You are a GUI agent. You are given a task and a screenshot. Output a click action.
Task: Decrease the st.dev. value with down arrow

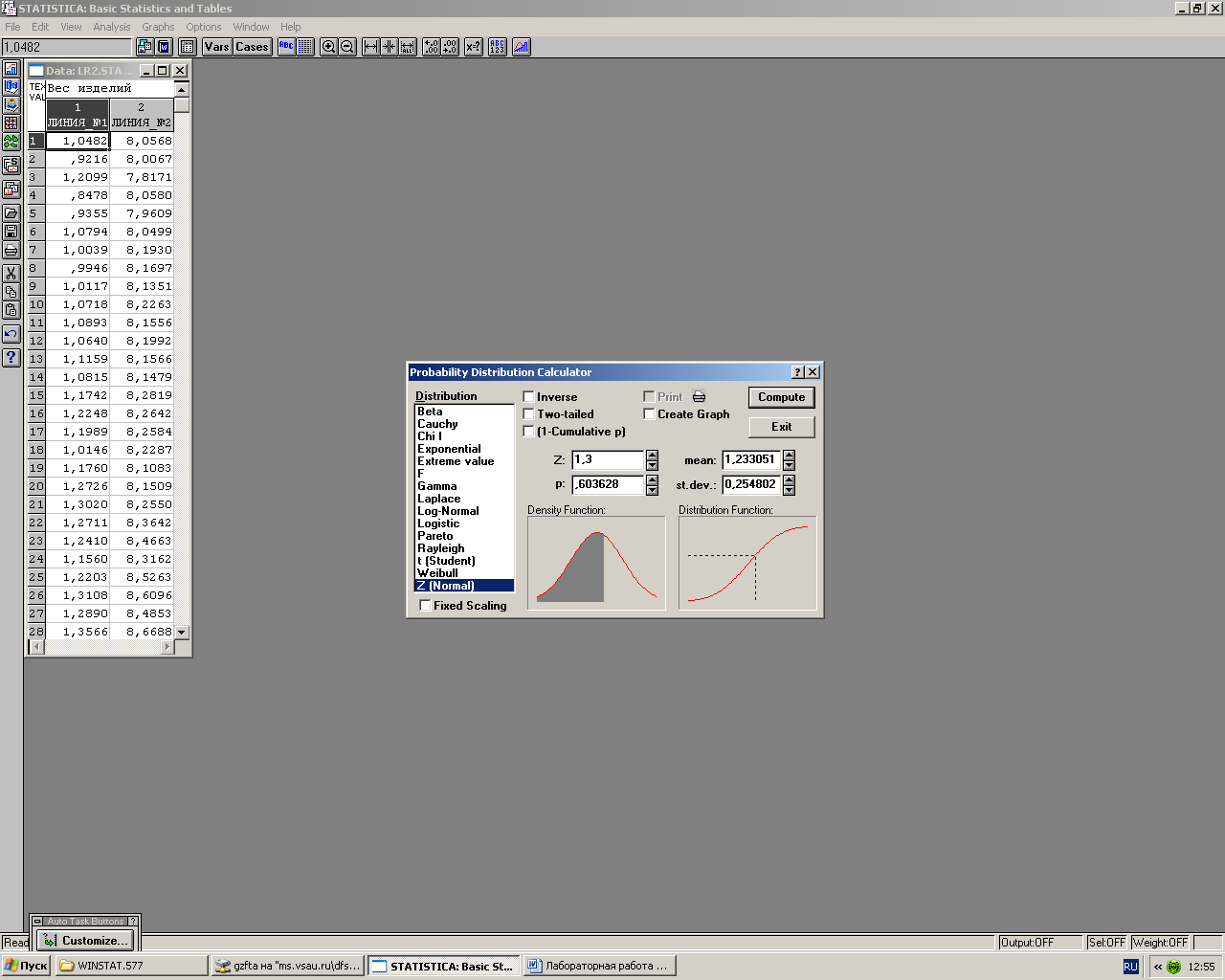tap(789, 490)
